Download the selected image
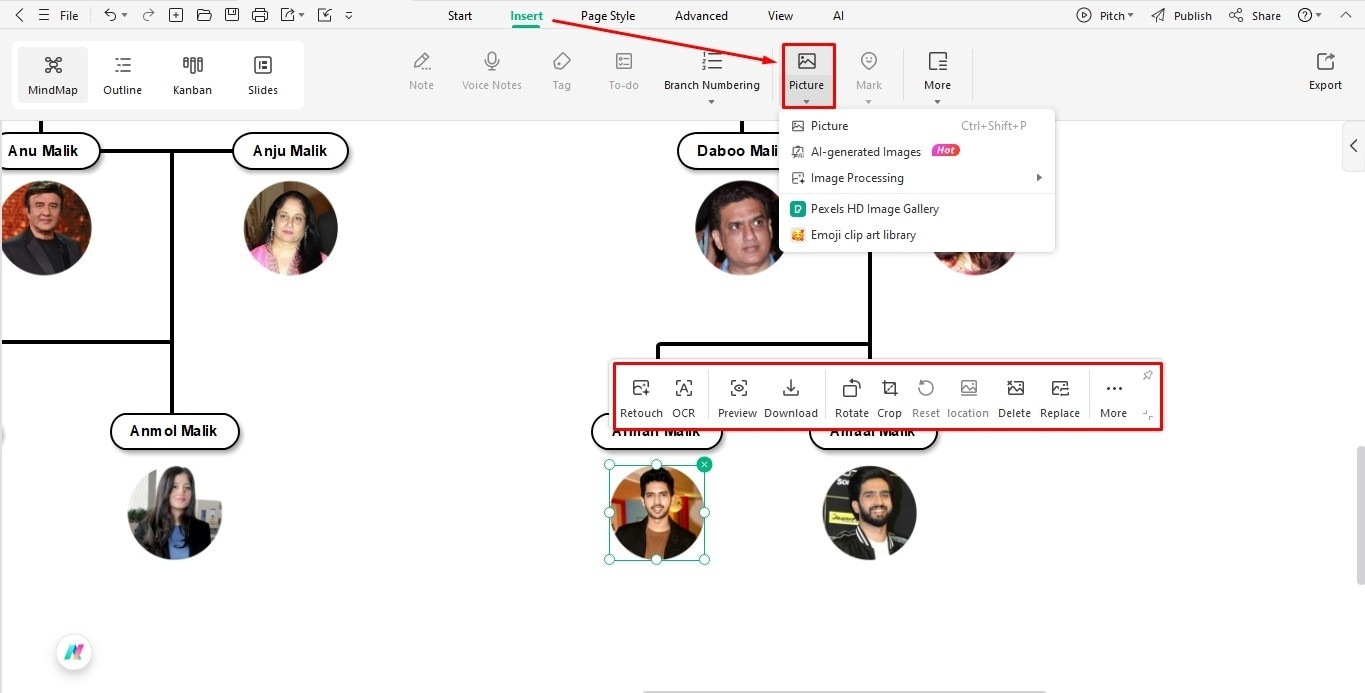Viewport: 1365px width, 693px height. point(790,395)
